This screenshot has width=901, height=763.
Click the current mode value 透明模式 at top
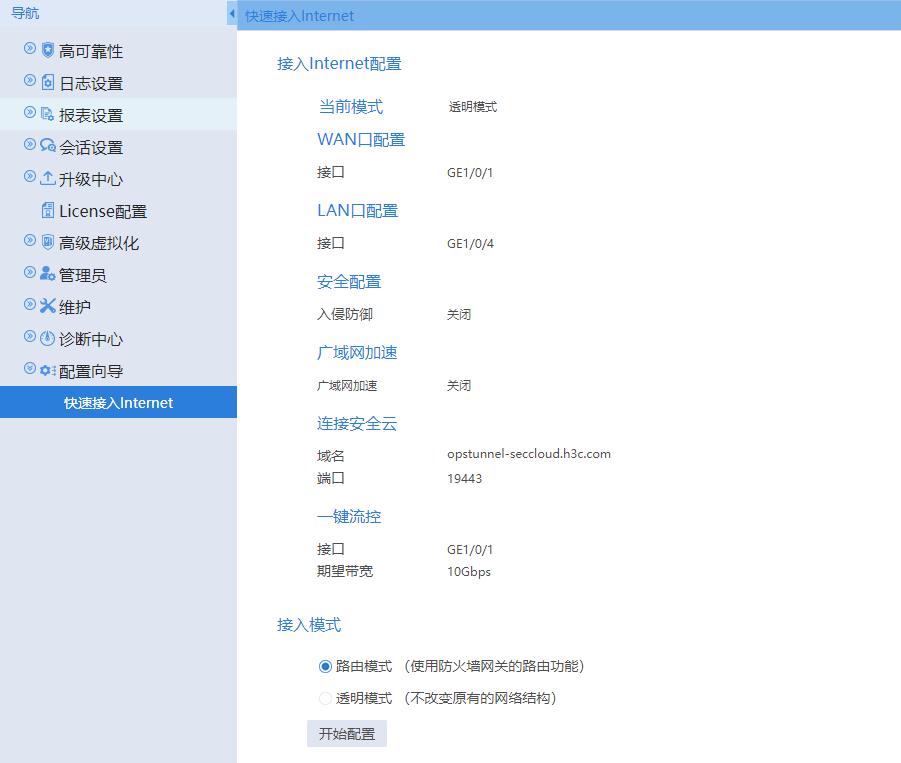click(x=473, y=106)
